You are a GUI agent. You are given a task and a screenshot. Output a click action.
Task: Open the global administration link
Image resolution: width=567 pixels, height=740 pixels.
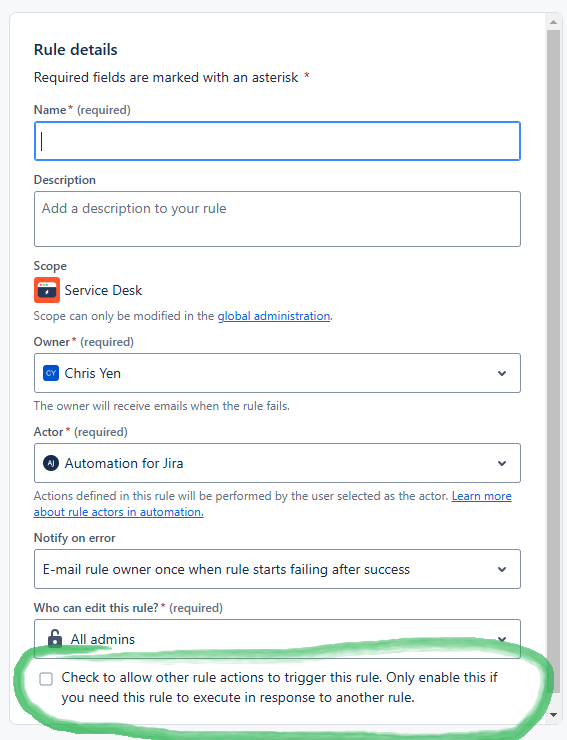pos(274,316)
